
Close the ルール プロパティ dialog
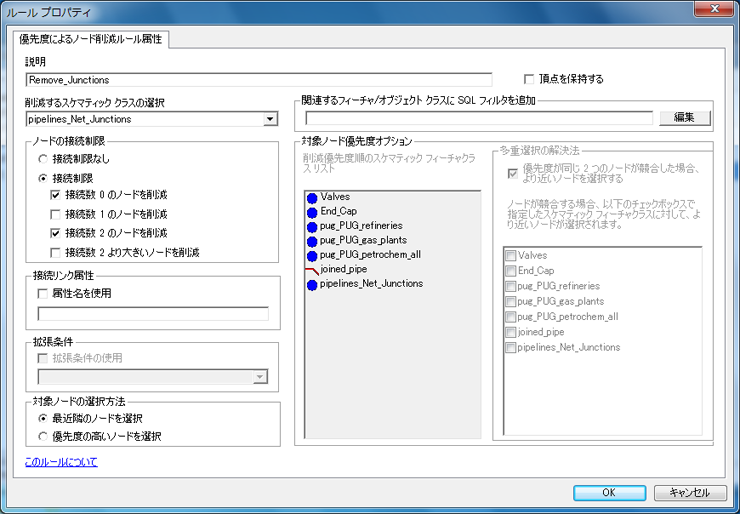715,8
